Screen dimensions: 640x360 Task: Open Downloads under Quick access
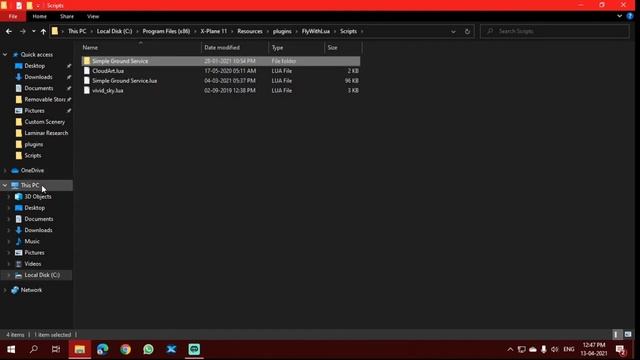point(38,77)
